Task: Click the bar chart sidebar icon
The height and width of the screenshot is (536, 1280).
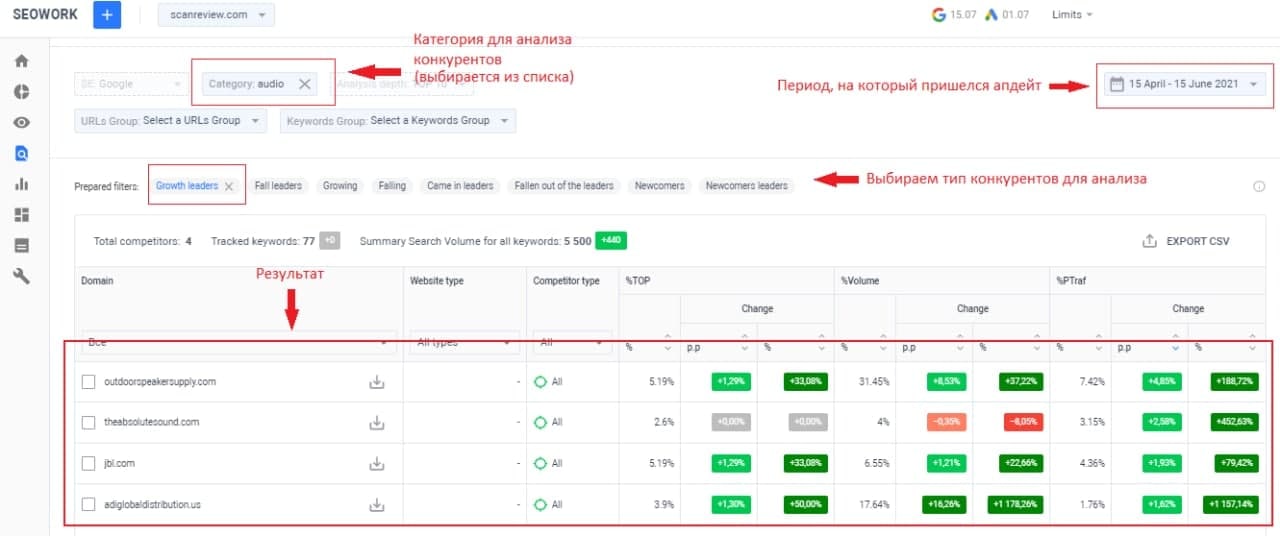Action: tap(21, 184)
